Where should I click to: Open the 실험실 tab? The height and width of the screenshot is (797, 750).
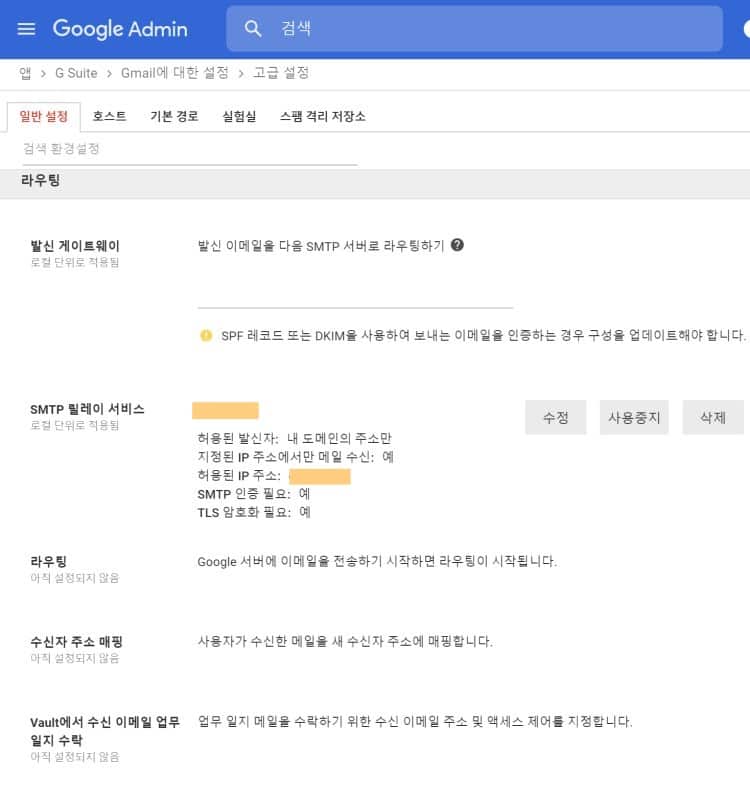239,116
